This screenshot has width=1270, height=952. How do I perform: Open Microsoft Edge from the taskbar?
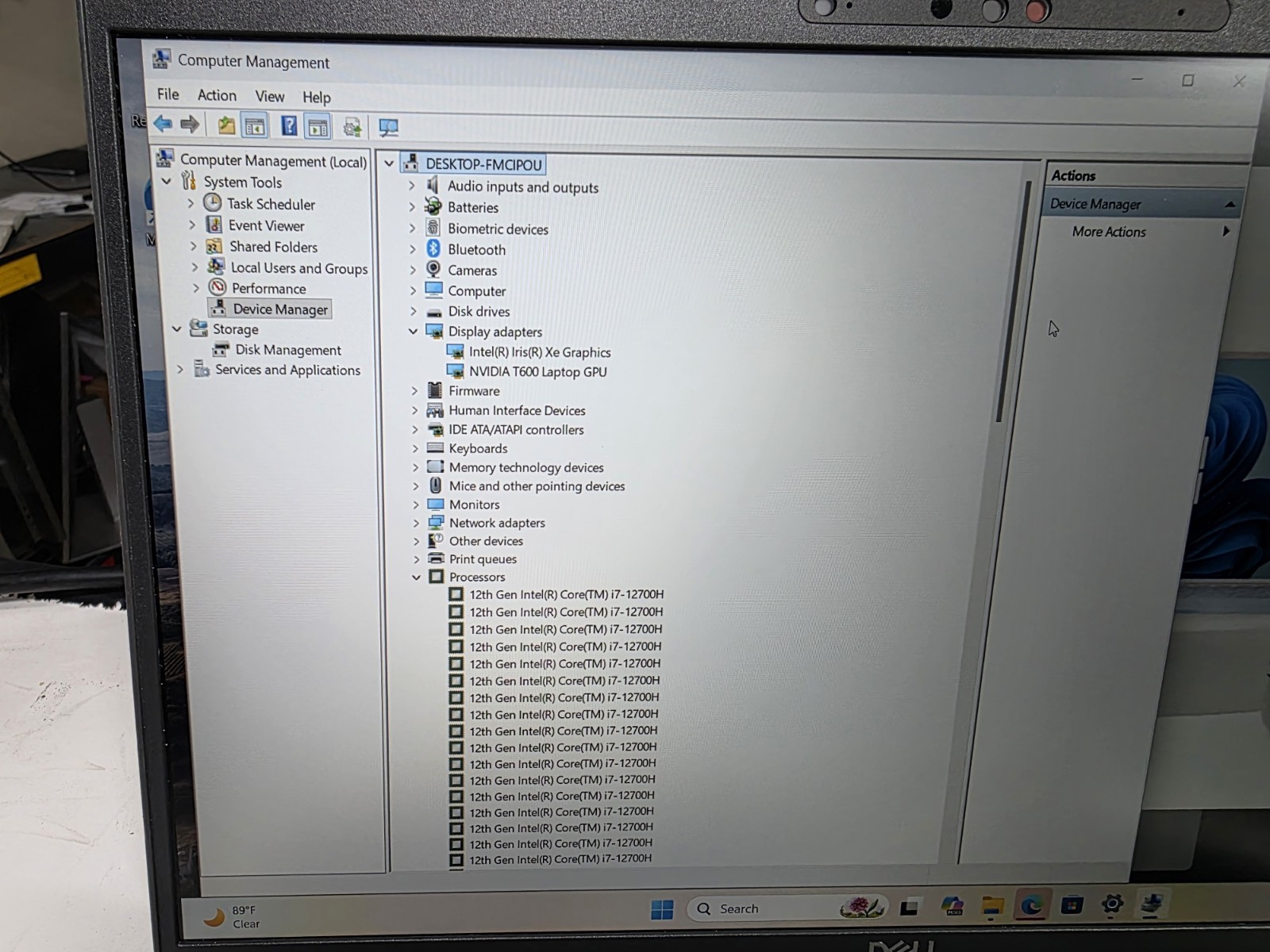click(x=1031, y=905)
